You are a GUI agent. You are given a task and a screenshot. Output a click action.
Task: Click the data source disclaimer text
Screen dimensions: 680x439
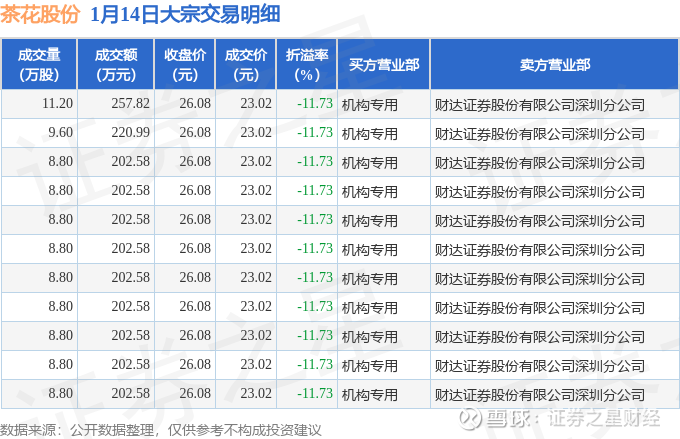click(161, 430)
